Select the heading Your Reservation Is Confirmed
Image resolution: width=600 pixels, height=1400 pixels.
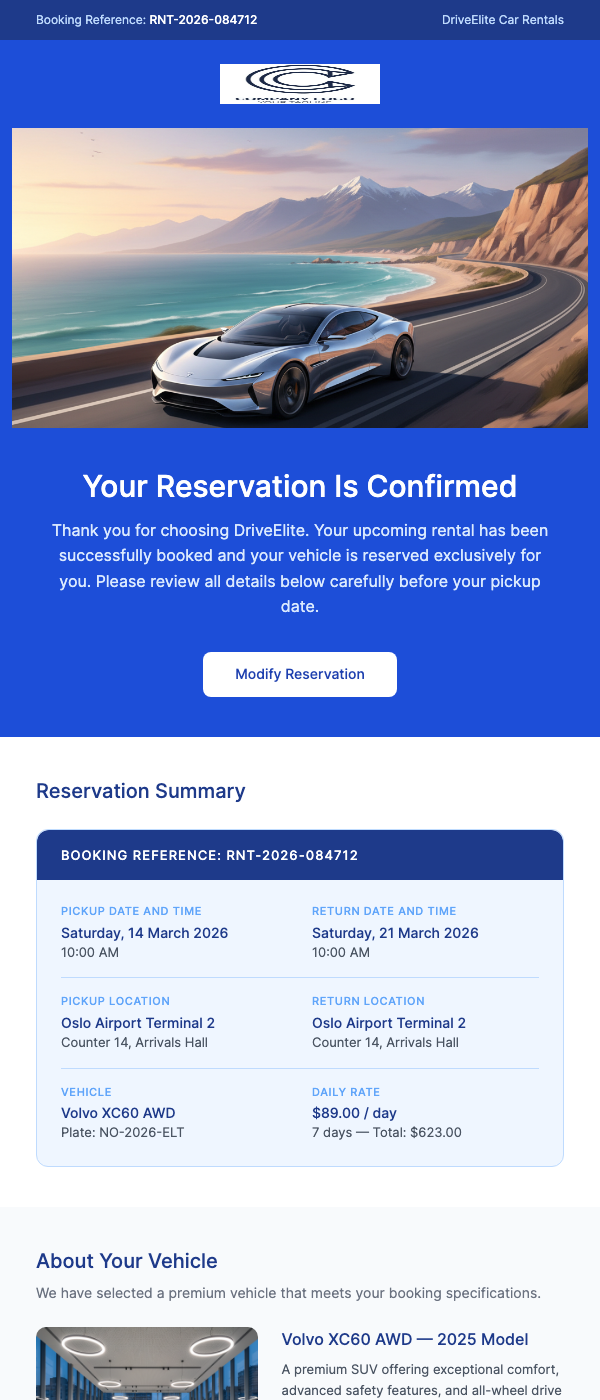(300, 486)
